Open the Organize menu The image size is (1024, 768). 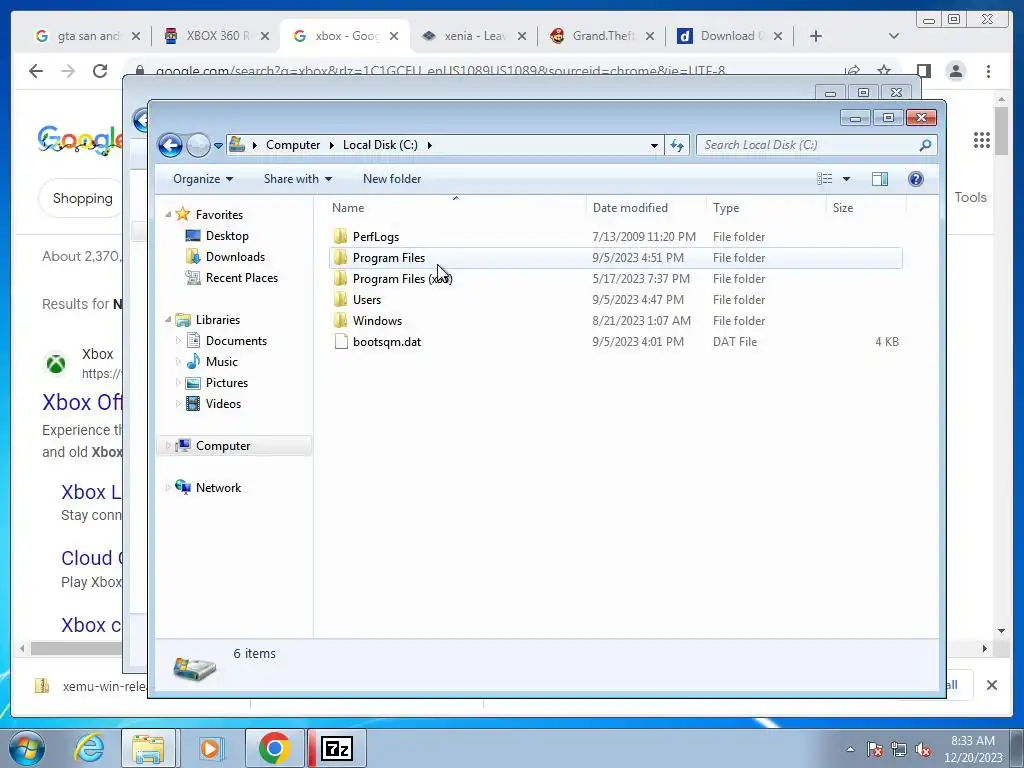tap(202, 179)
